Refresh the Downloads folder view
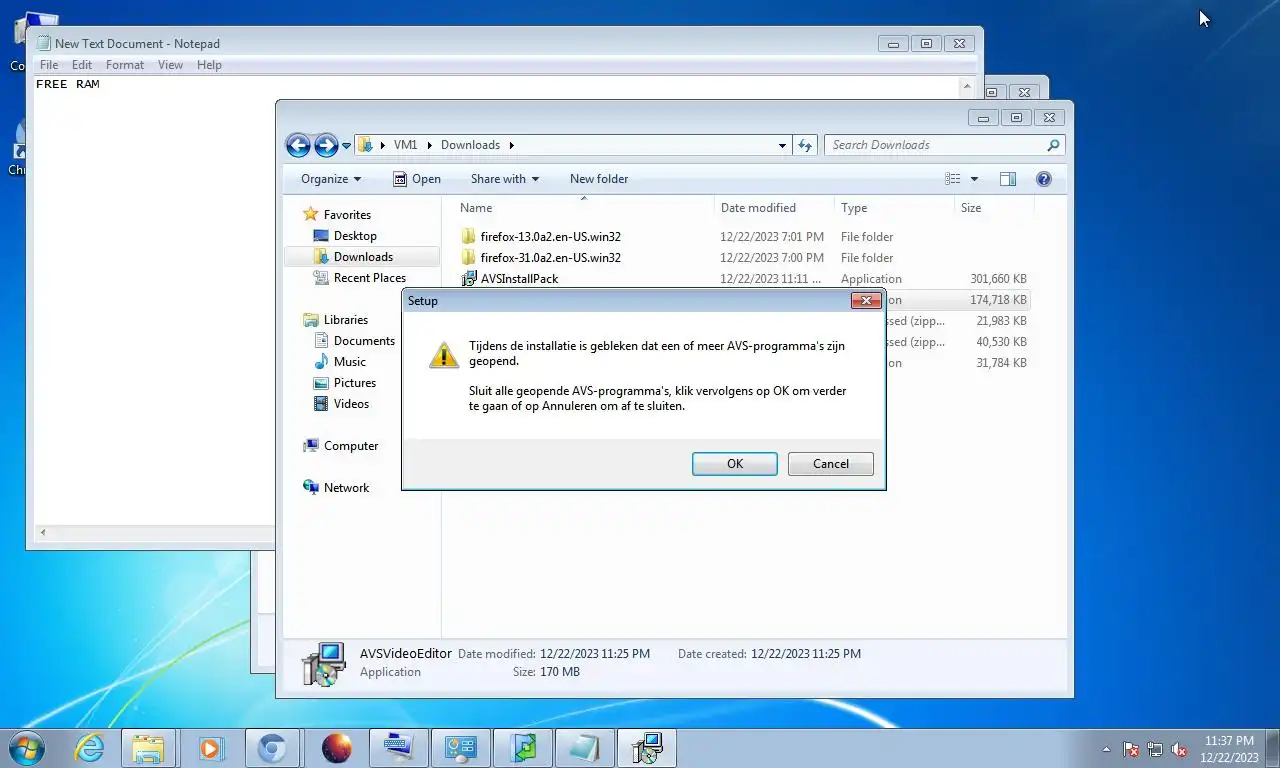This screenshot has height=768, width=1280. pyautogui.click(x=805, y=145)
